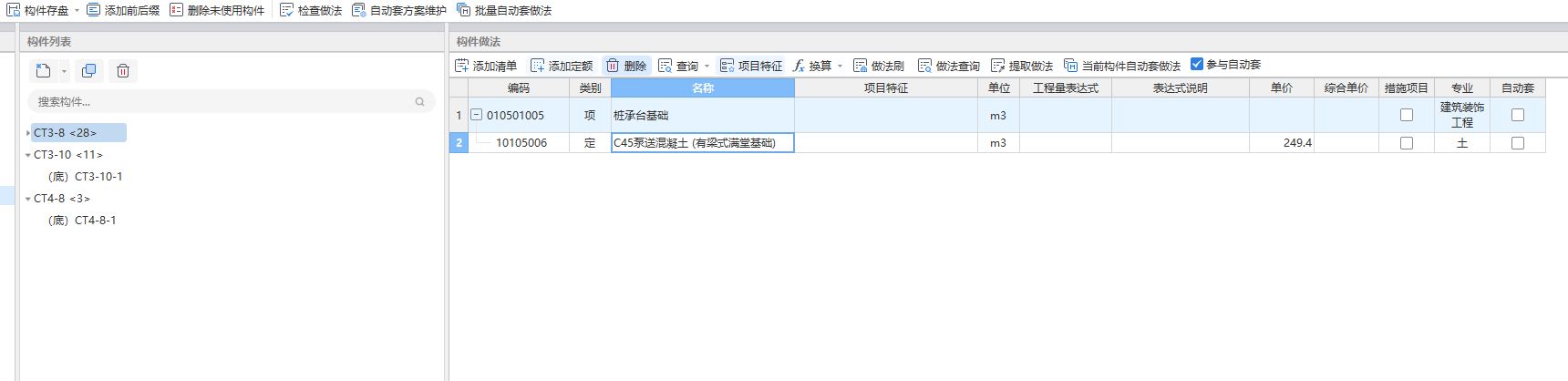Image resolution: width=1568 pixels, height=381 pixels.
Task: Open 自动套方案维护
Action: [x=399, y=10]
